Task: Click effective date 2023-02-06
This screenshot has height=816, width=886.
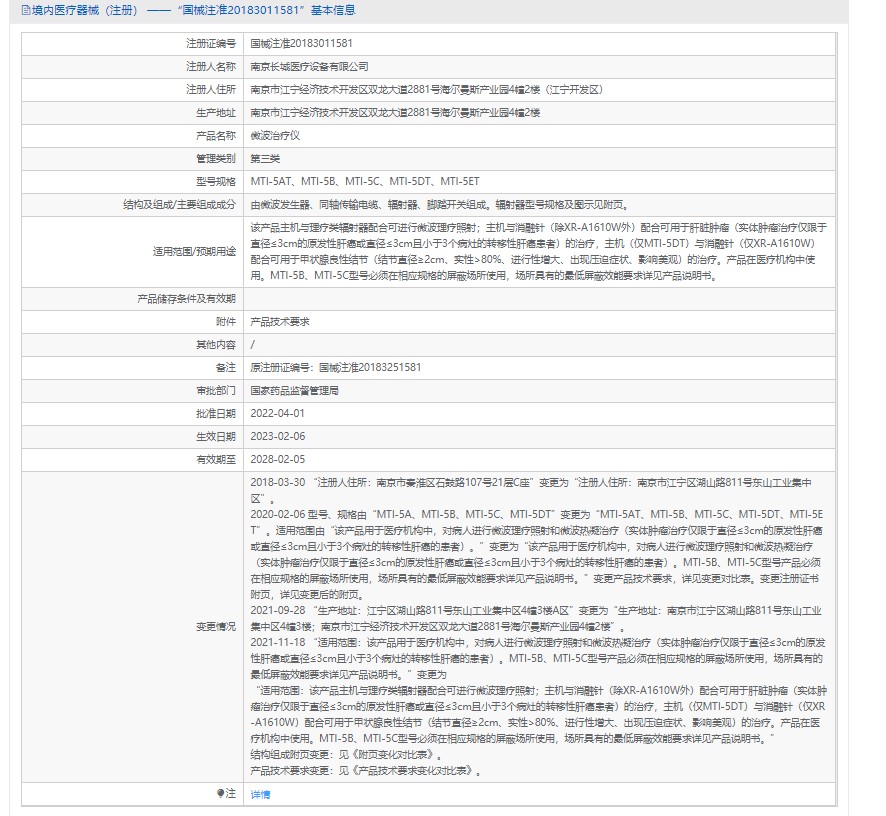Action: point(277,437)
